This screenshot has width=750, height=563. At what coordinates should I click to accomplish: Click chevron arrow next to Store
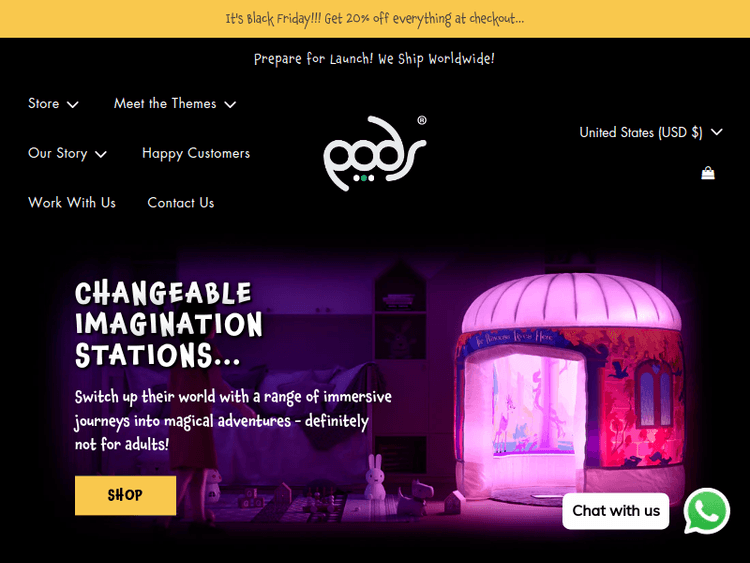point(73,104)
